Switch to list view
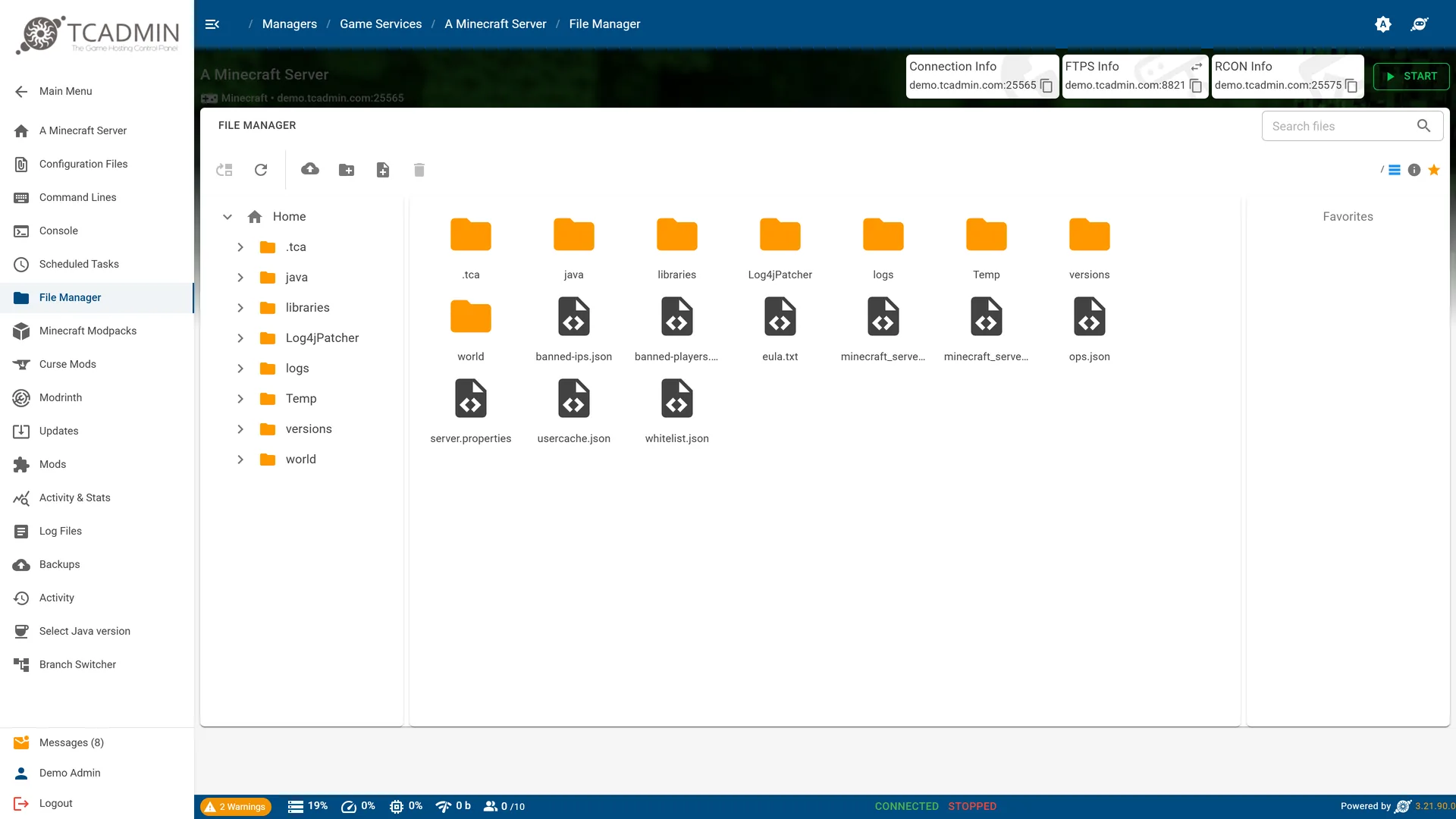The image size is (1456, 819). coord(1395,170)
